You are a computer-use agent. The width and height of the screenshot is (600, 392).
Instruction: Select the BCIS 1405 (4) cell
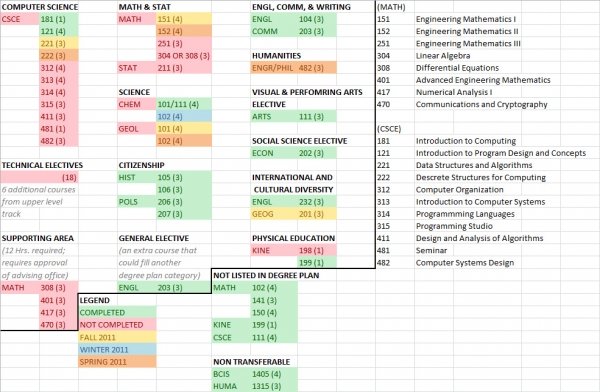coord(255,374)
